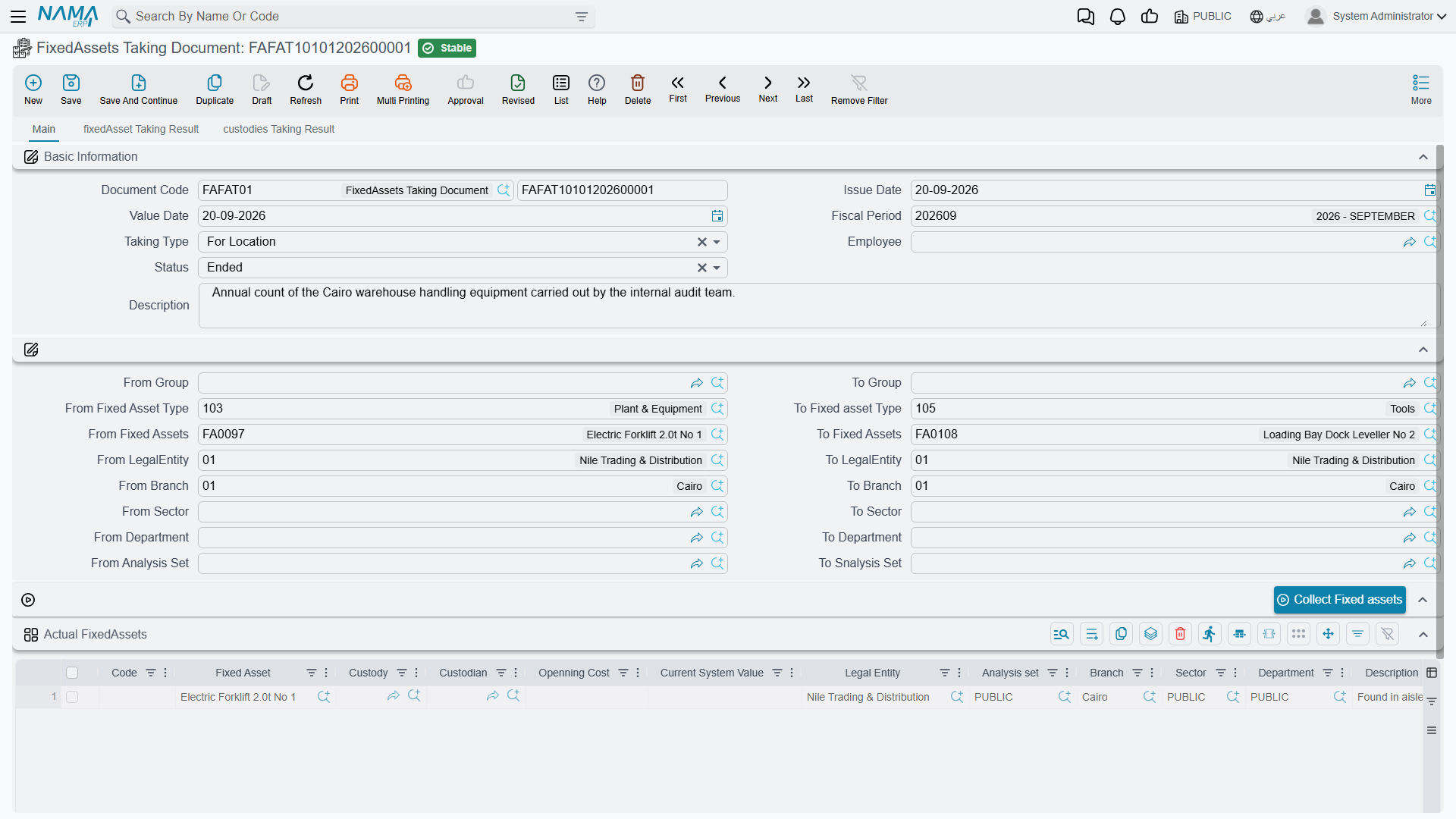Viewport: 1456px width, 819px height.
Task: Click the Save toolbar icon
Action: [71, 89]
